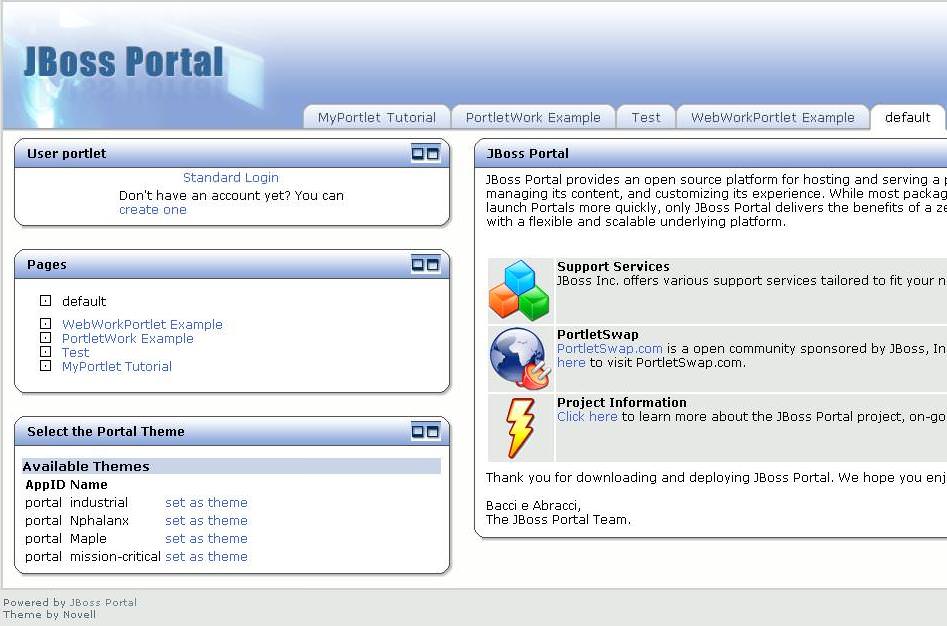The image size is (947, 626).
Task: Click the JBoss Portal header logo
Action: (123, 62)
